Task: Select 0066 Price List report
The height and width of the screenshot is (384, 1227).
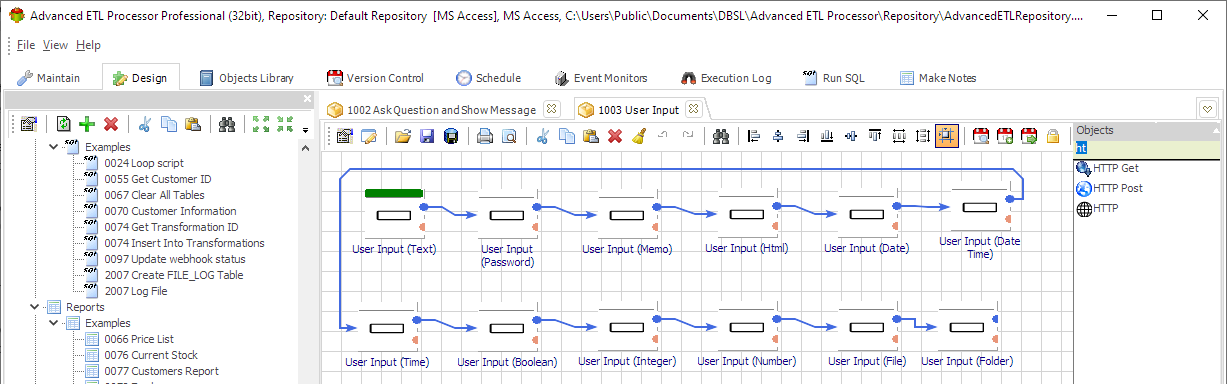Action: 138,339
